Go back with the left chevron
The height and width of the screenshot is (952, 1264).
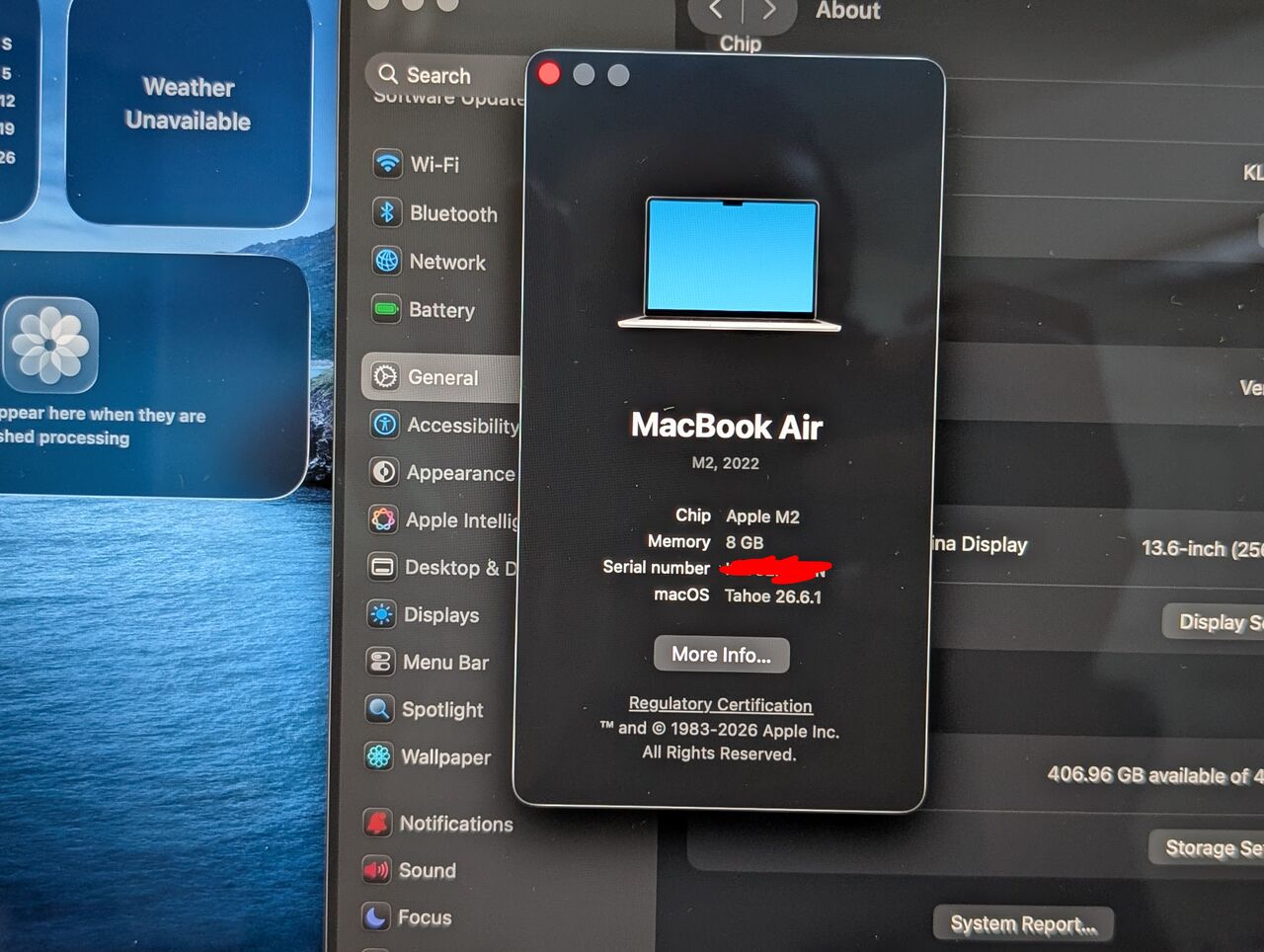(715, 11)
